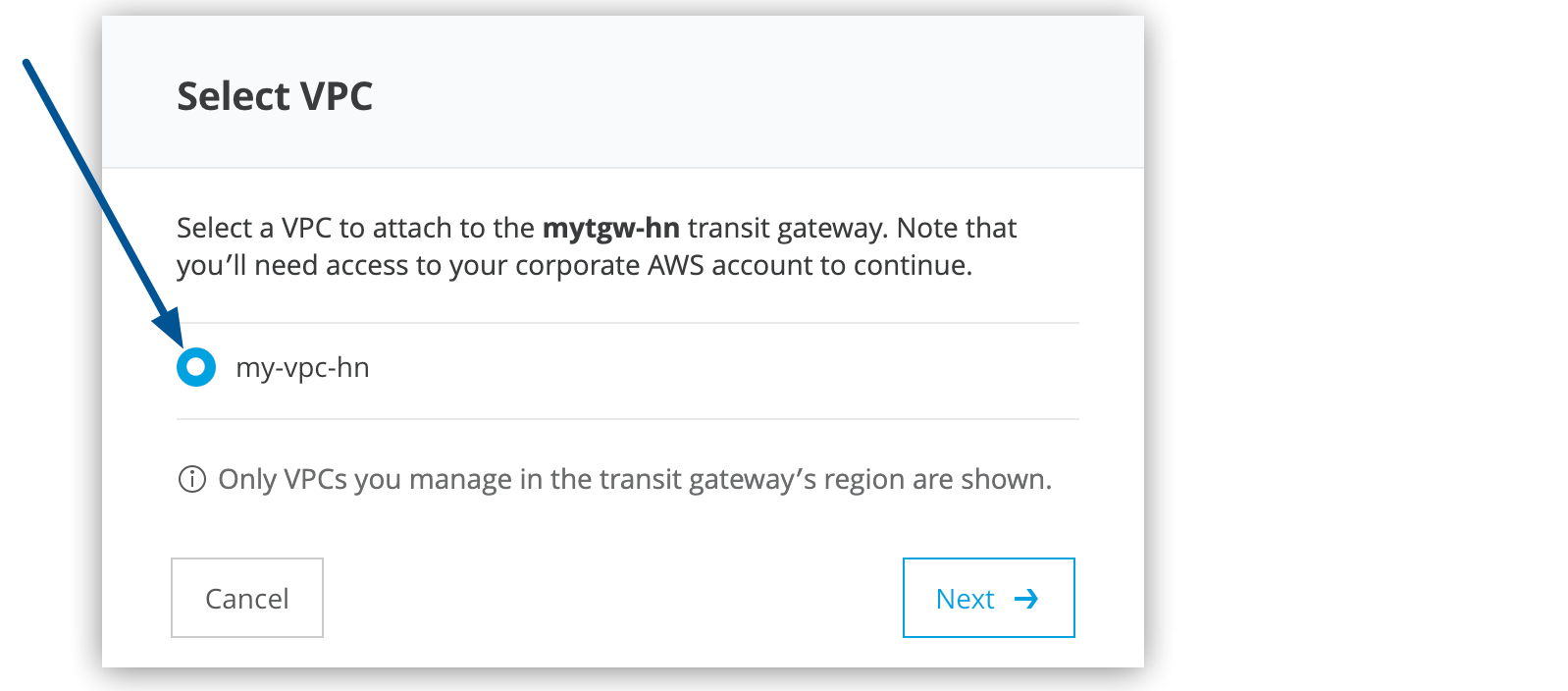This screenshot has height=691, width=1568.
Task: Click the top end of the blue arrow
Action: click(27, 64)
